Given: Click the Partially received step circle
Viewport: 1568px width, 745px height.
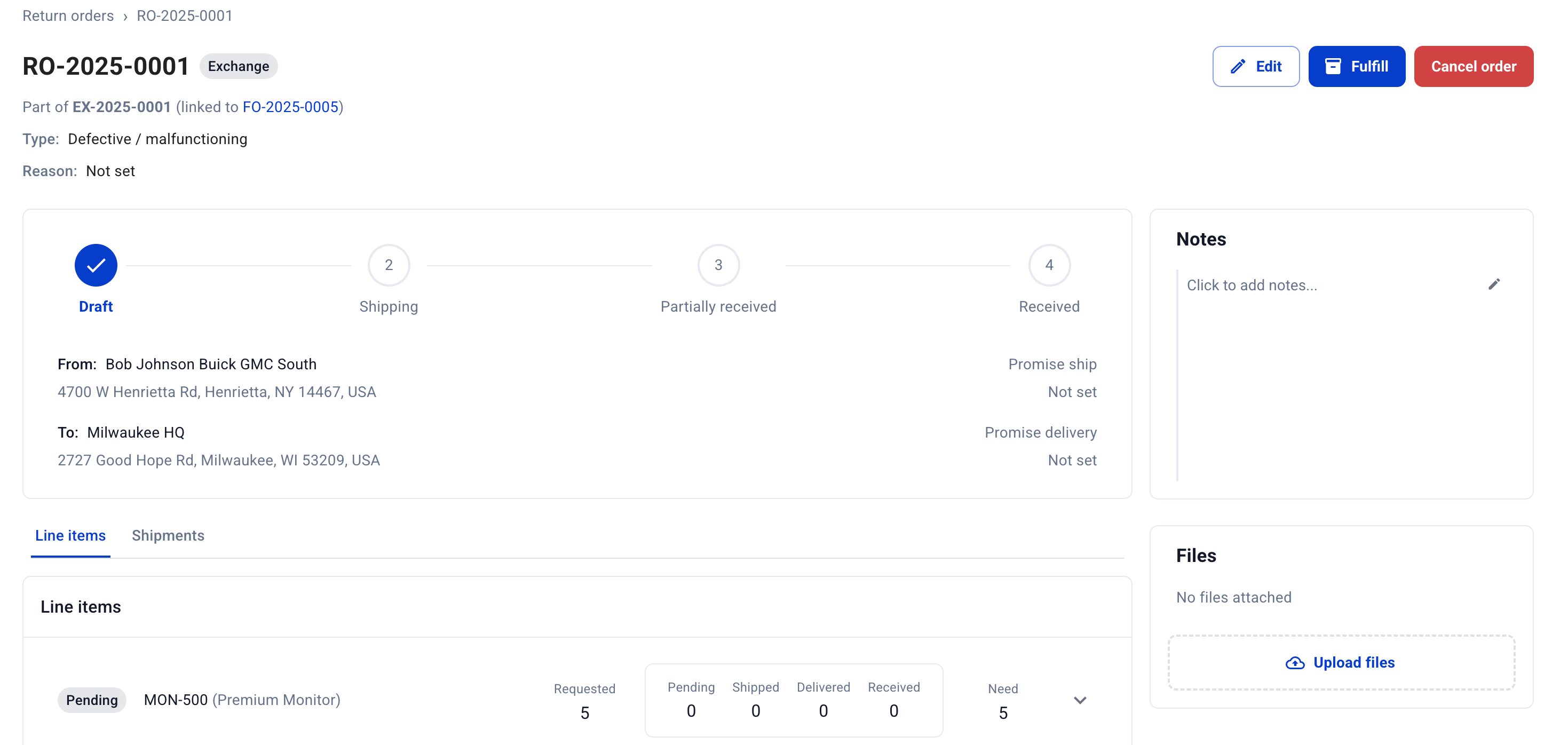Looking at the screenshot, I should tap(718, 265).
